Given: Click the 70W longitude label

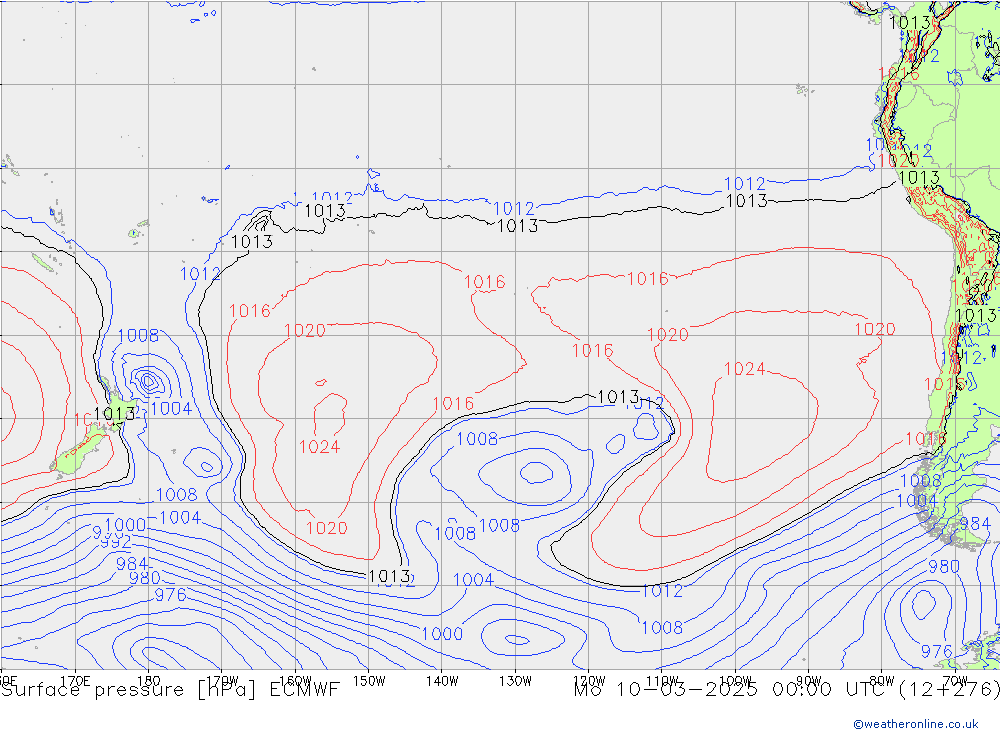Looking at the screenshot, I should (955, 681).
